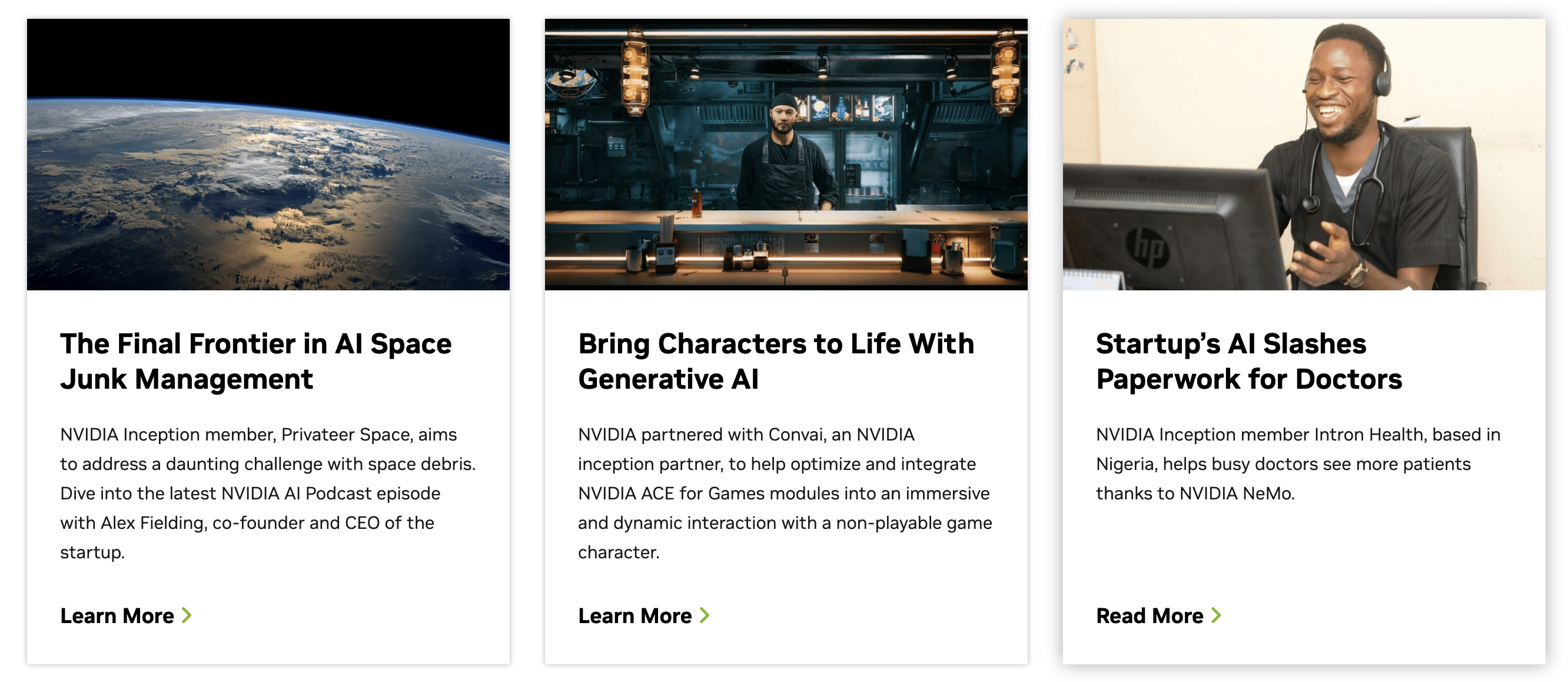
Task: Click the left hanging lantern in bar image
Action: pyautogui.click(x=636, y=72)
